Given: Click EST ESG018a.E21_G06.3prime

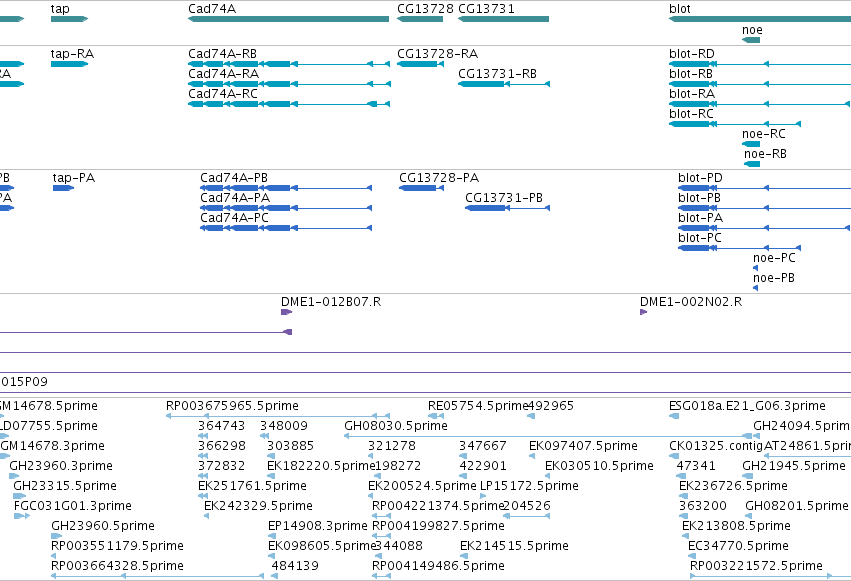Looking at the screenshot, I should 747,406.
